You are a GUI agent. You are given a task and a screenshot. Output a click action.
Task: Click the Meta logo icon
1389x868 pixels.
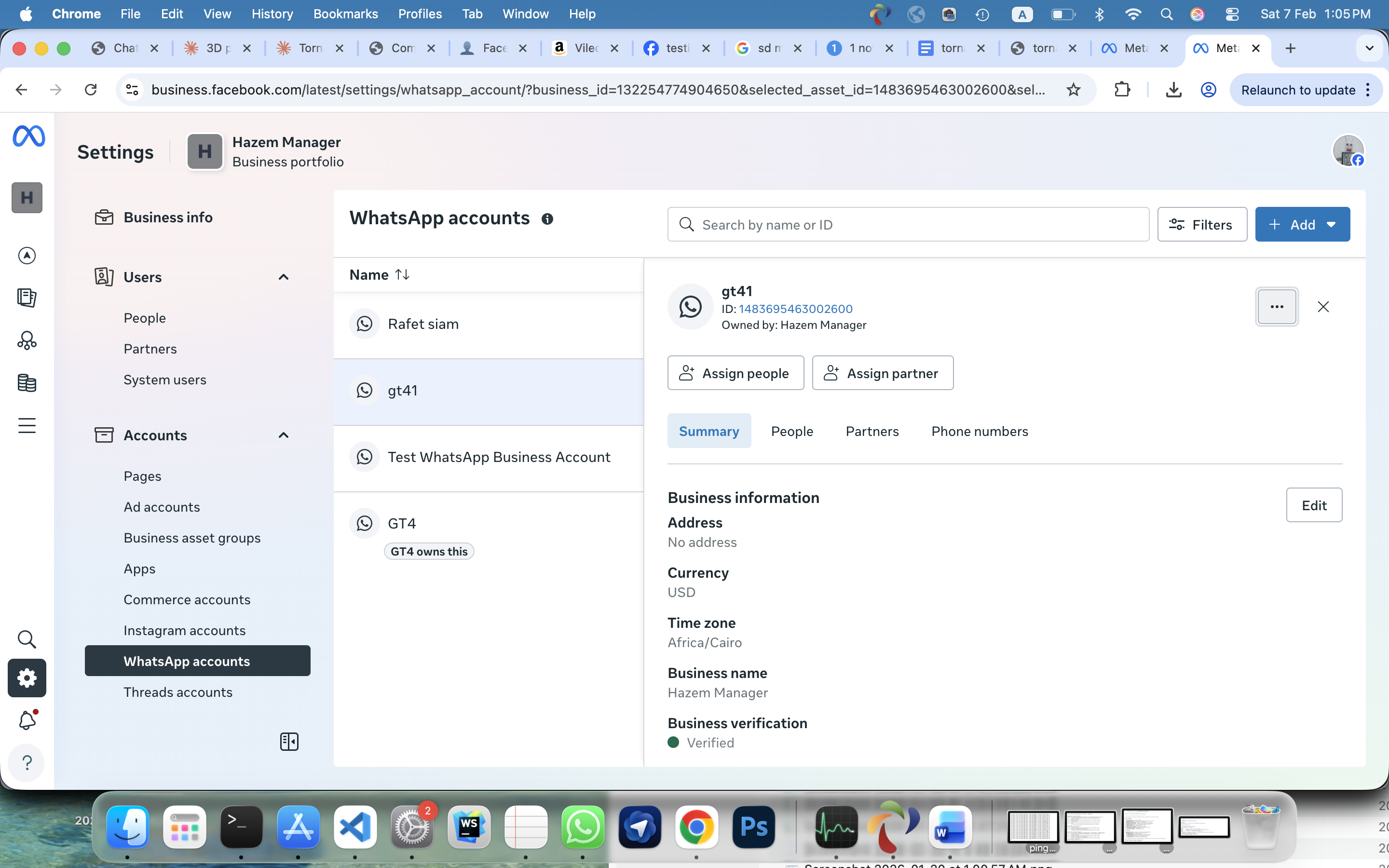[29, 136]
